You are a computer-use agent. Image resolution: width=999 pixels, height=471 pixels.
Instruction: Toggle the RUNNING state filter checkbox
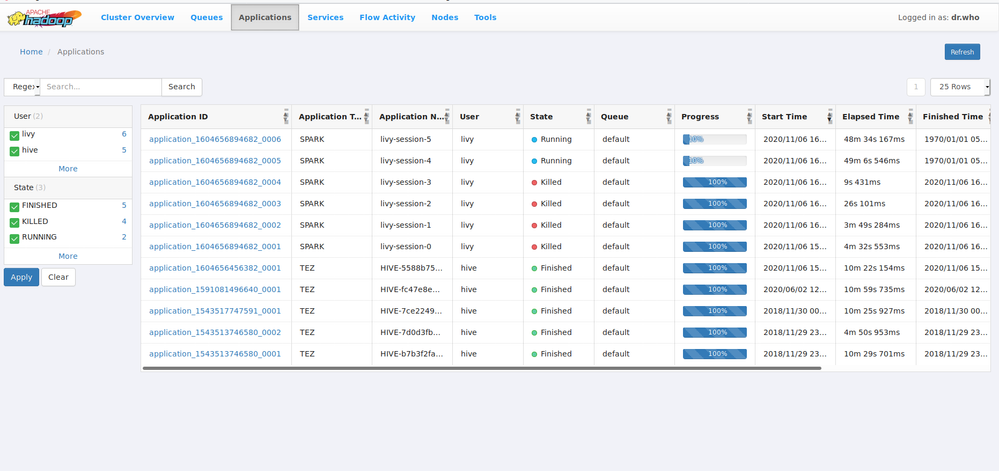coord(15,238)
